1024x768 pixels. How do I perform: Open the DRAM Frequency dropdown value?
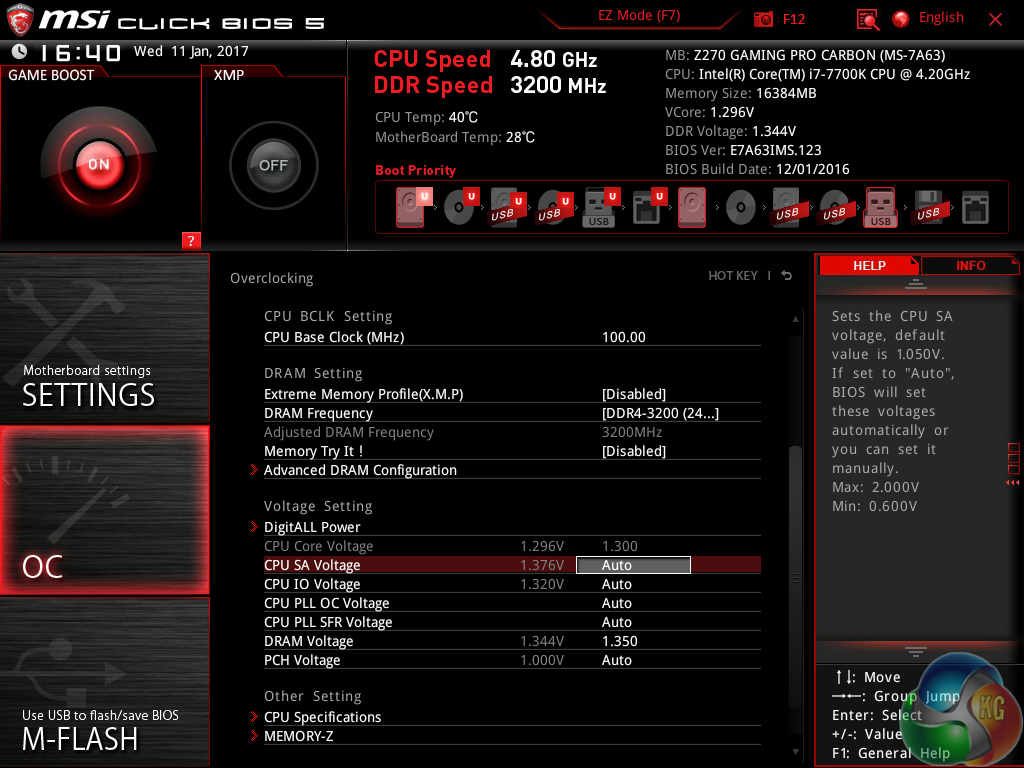tap(659, 413)
